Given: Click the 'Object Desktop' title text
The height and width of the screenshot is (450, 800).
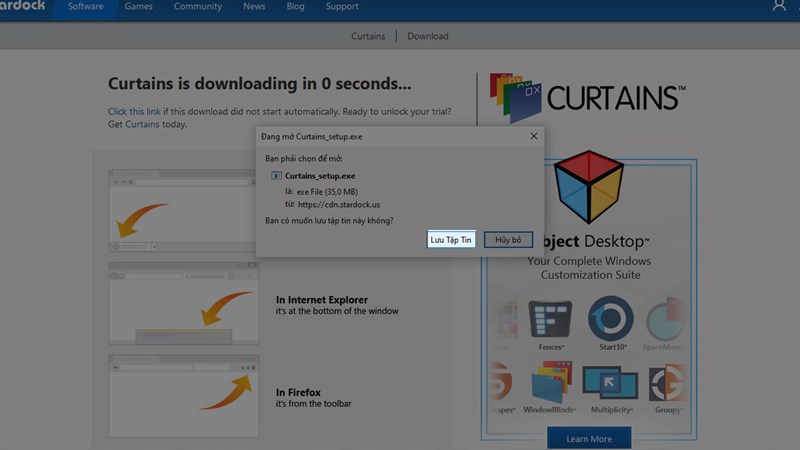Looking at the screenshot, I should tap(596, 241).
